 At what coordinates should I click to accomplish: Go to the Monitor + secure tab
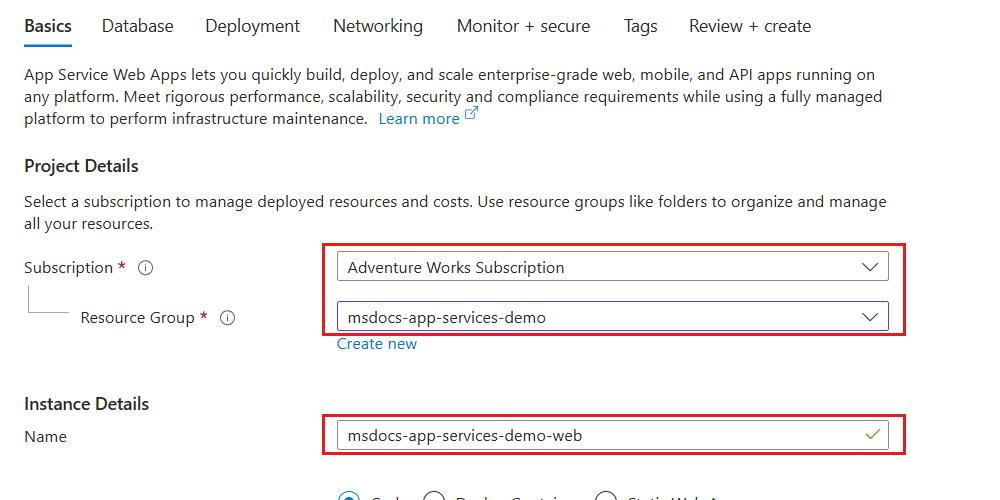[x=524, y=26]
